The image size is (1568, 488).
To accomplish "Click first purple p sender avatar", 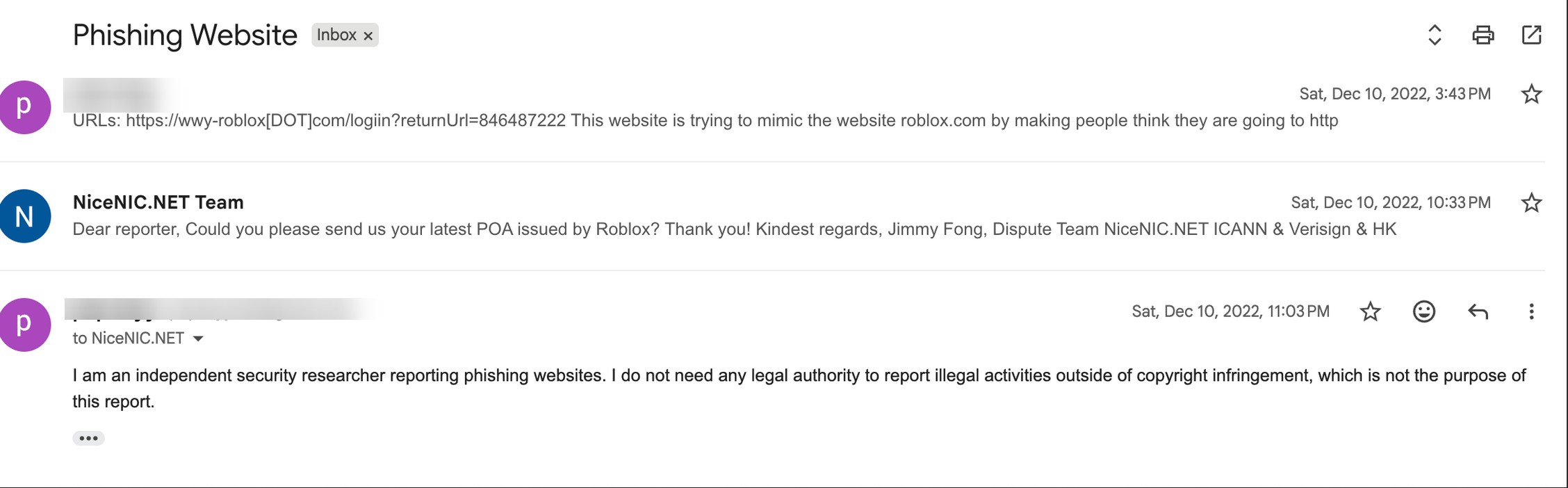I will pyautogui.click(x=25, y=107).
